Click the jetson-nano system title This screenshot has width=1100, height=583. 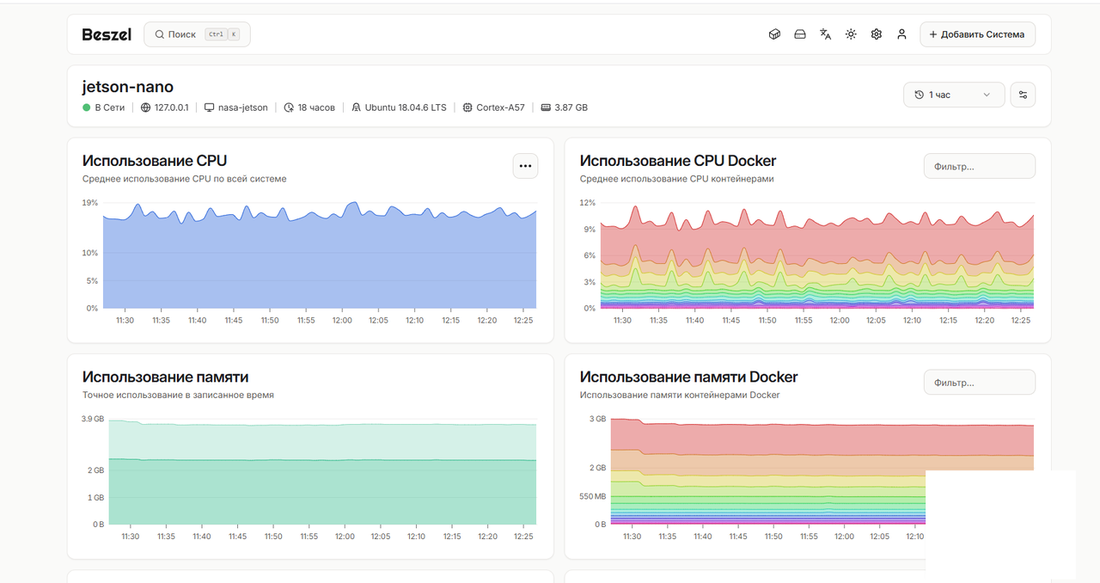(128, 87)
